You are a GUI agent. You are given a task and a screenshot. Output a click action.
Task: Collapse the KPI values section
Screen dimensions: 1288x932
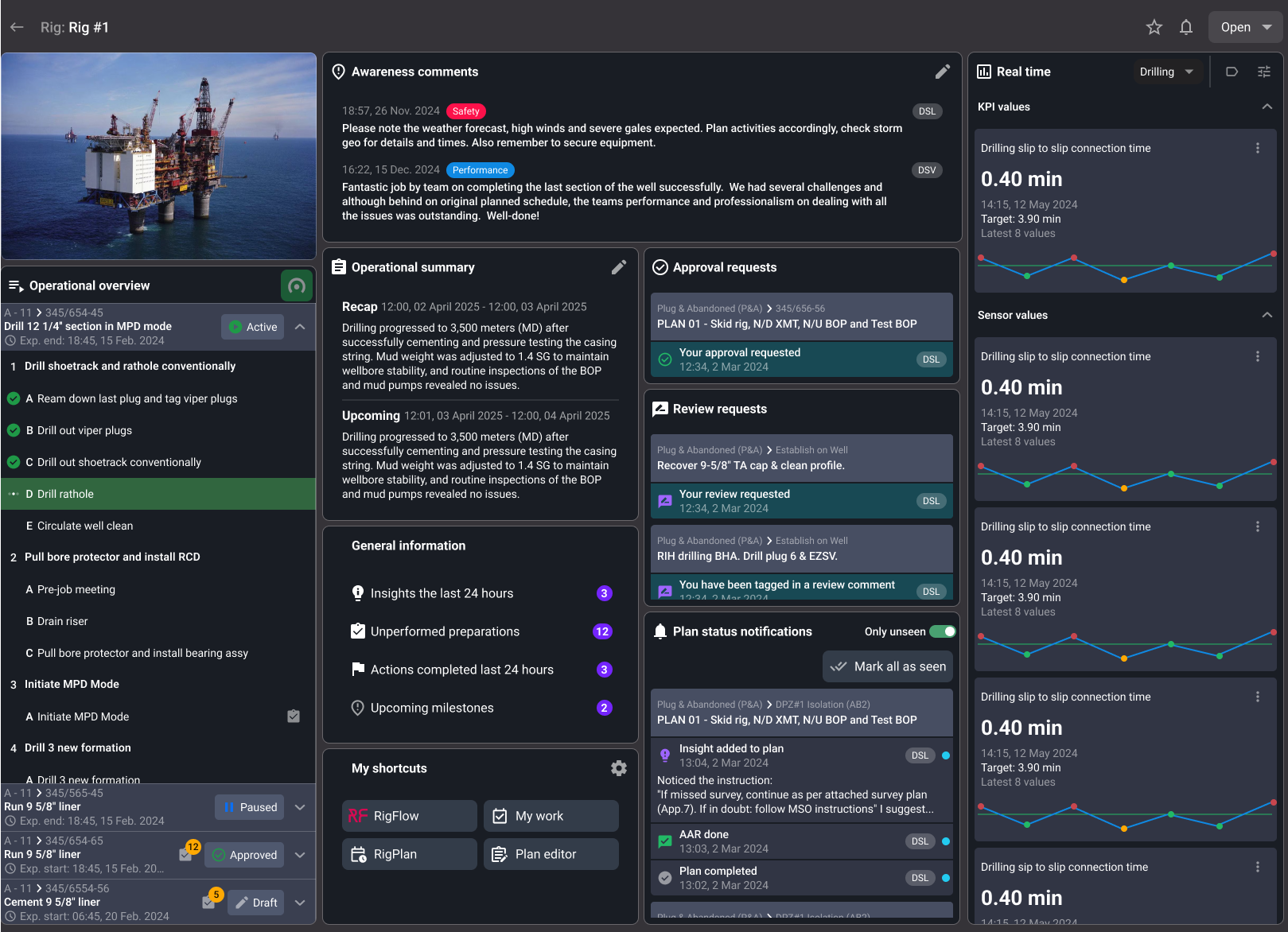coord(1267,107)
